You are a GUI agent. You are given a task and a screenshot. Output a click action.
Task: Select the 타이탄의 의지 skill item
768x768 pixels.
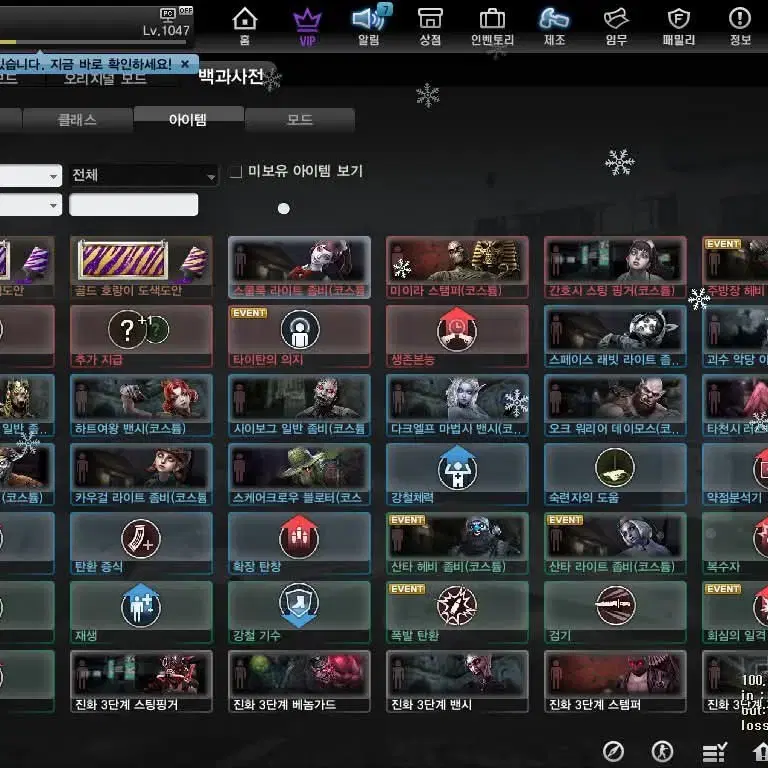coord(299,336)
